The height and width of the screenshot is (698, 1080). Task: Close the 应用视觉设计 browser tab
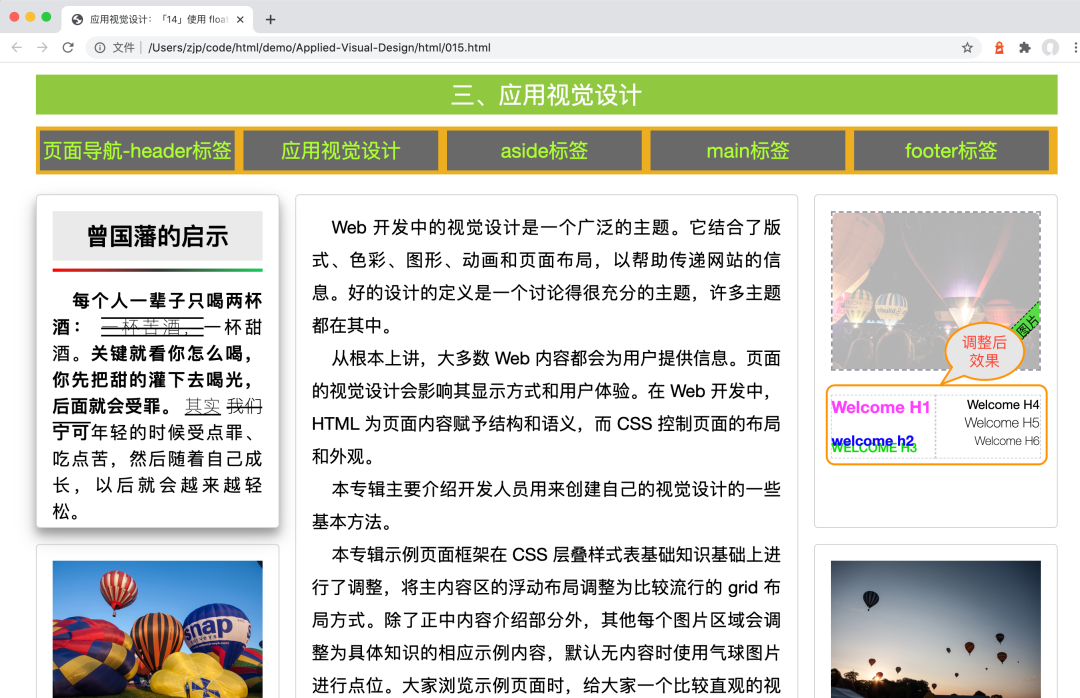pyautogui.click(x=240, y=19)
